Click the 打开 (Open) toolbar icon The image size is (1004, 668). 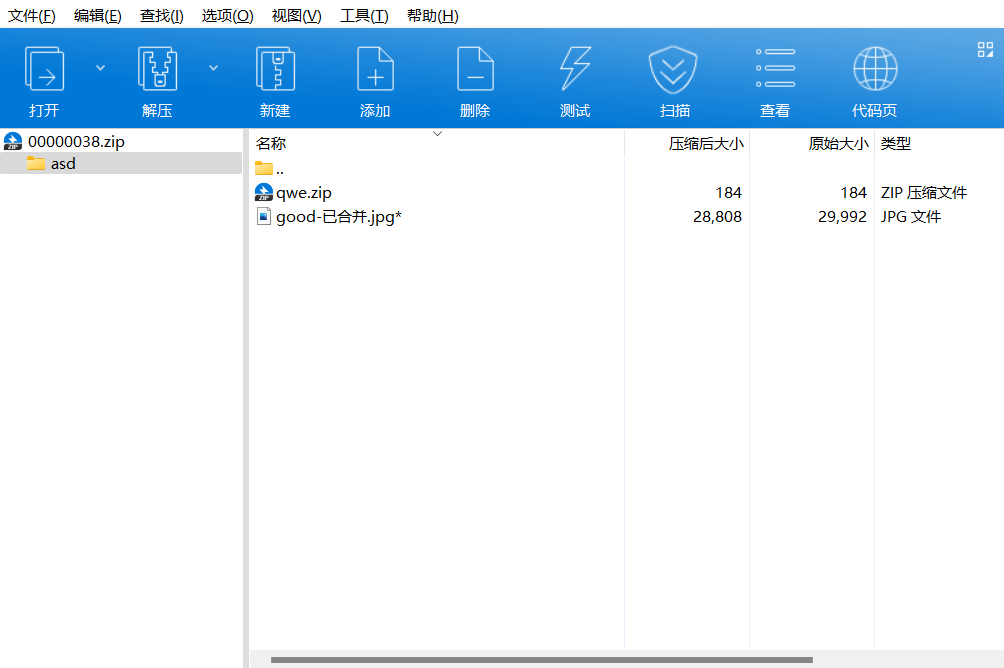pyautogui.click(x=43, y=77)
